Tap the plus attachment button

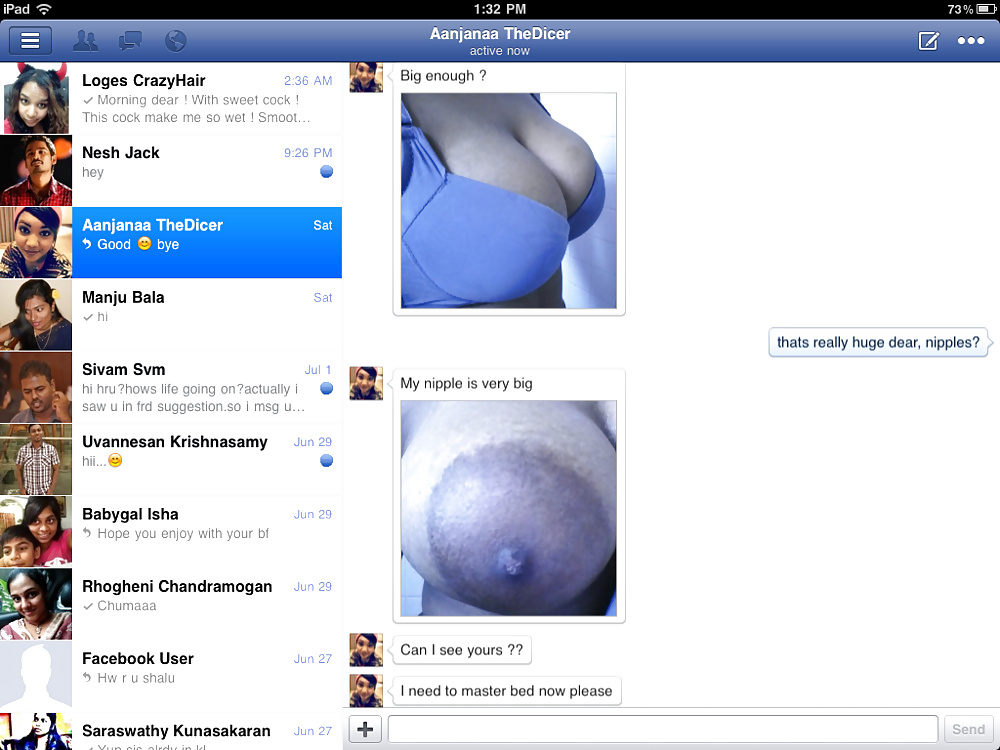(365, 729)
